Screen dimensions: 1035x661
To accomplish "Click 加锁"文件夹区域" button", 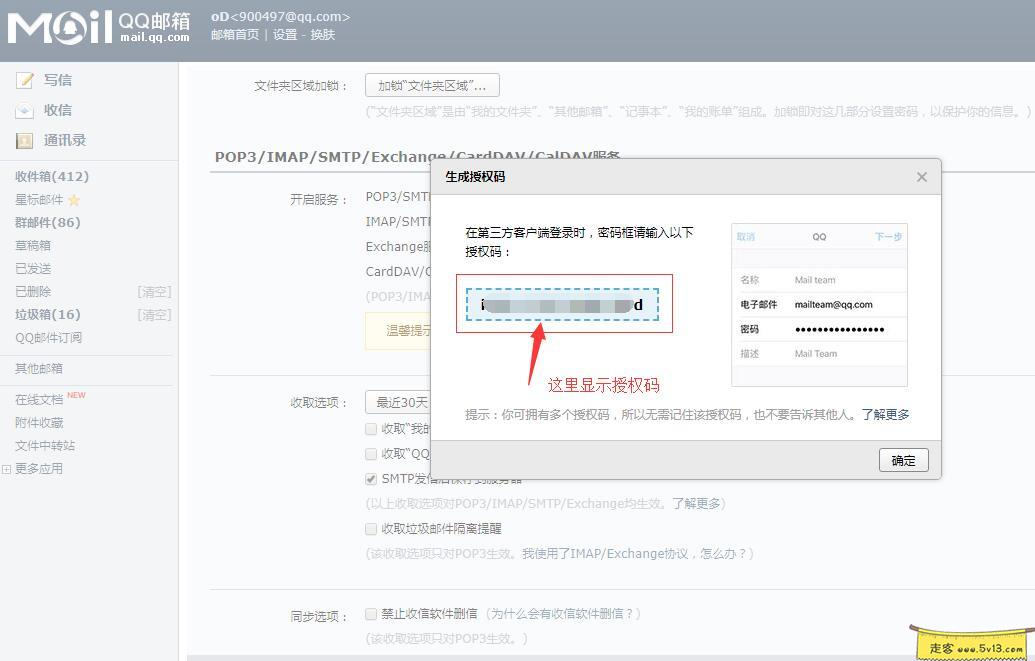I will (431, 85).
